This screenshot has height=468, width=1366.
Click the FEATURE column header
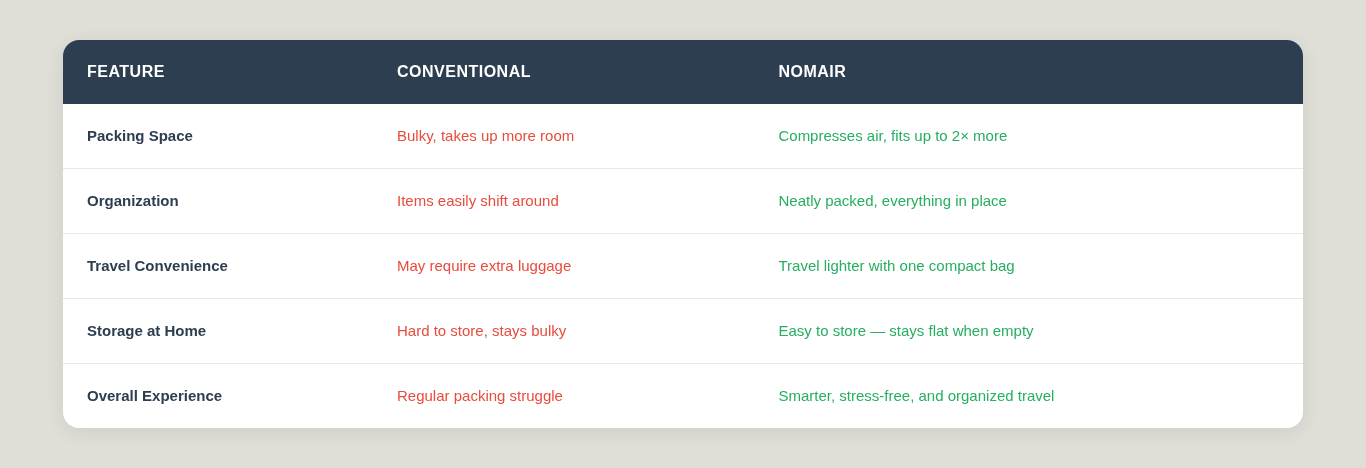126,72
